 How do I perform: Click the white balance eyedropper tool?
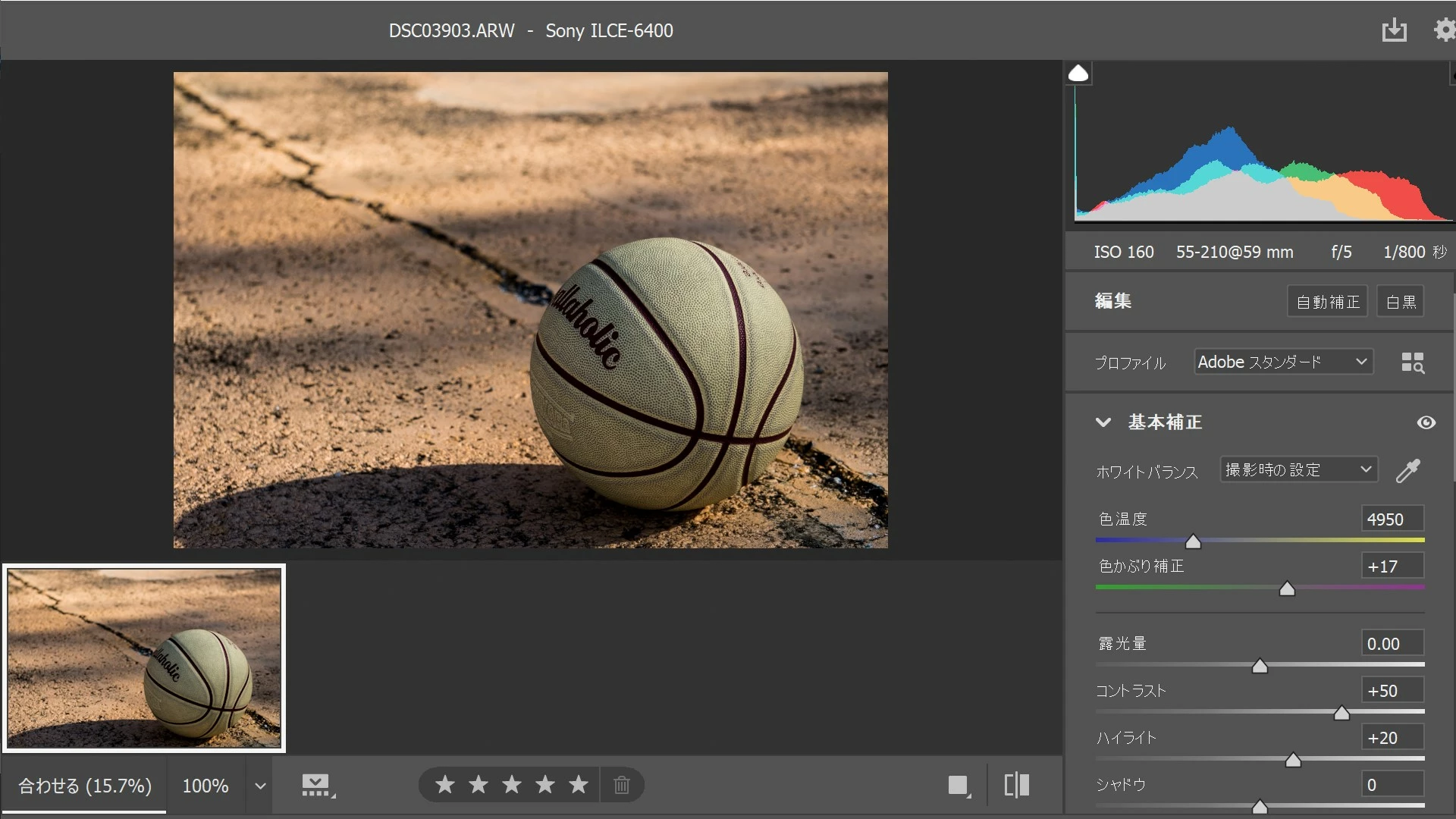point(1408,471)
